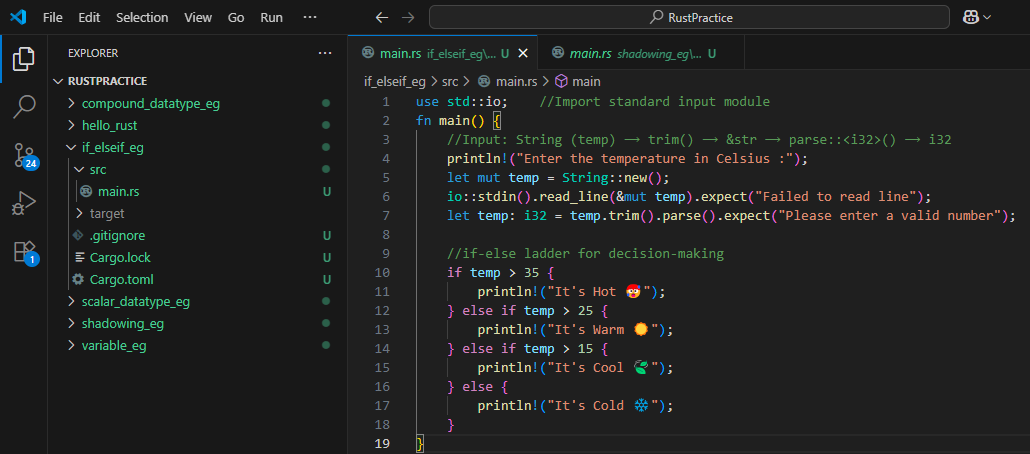Click line number 19 in the gutter
1030x454 pixels.
coord(382,443)
